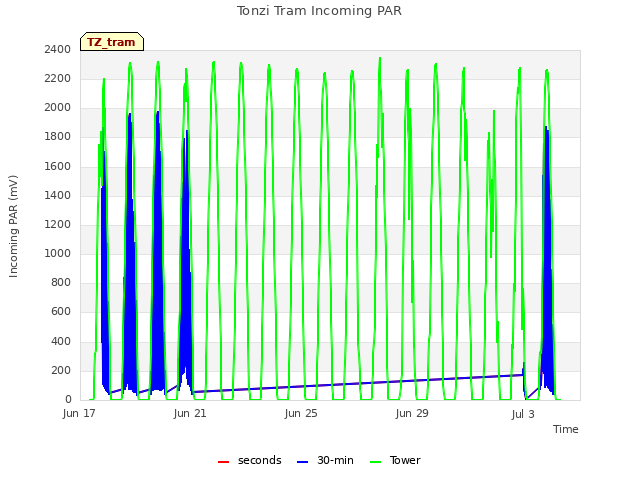
Task: Click the TZ_tram label box
Action: pos(112,42)
